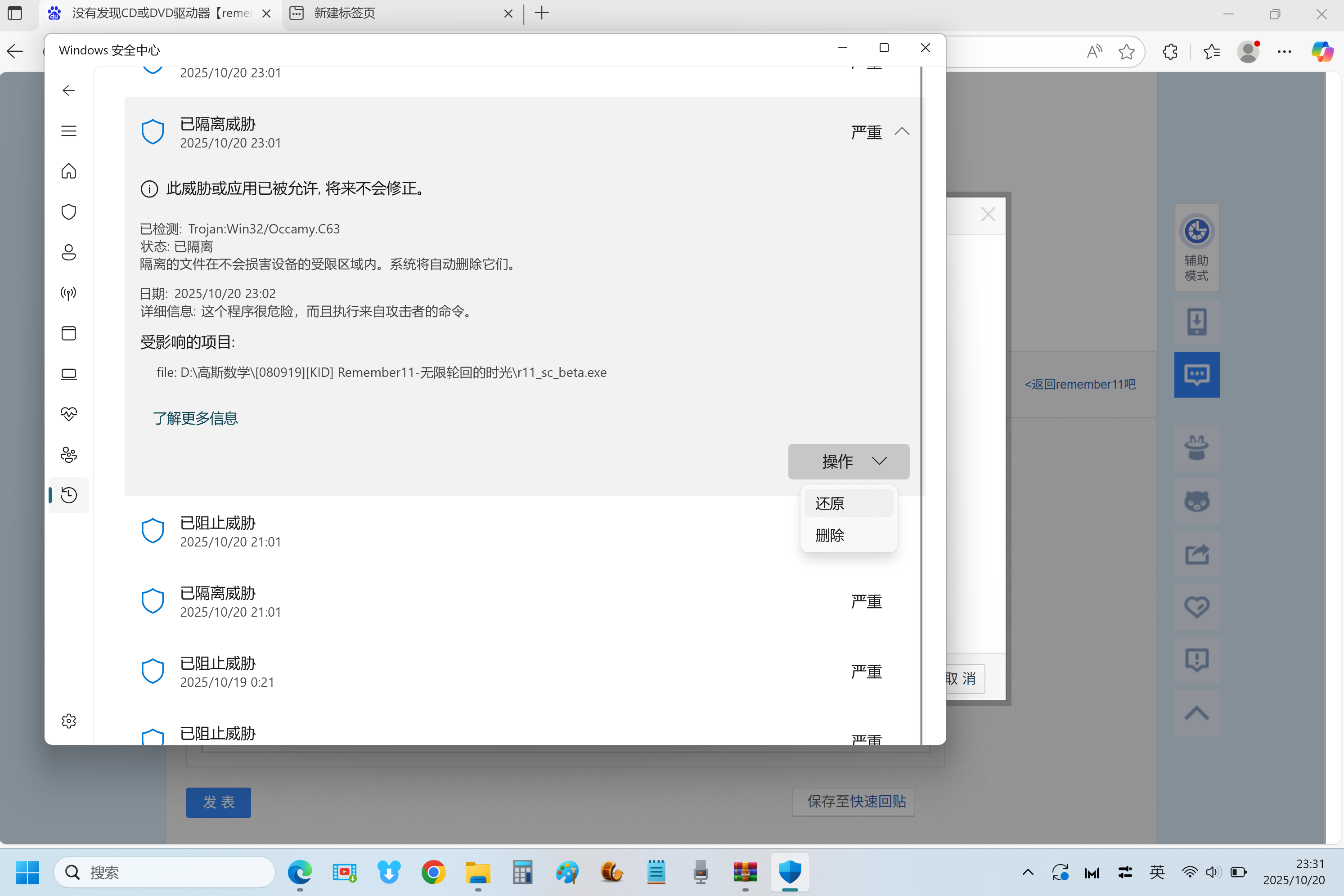Screen dimensions: 1344x896
Task: Select Trojan:Win32/Occamy.C63 detection name
Action: tap(264, 228)
